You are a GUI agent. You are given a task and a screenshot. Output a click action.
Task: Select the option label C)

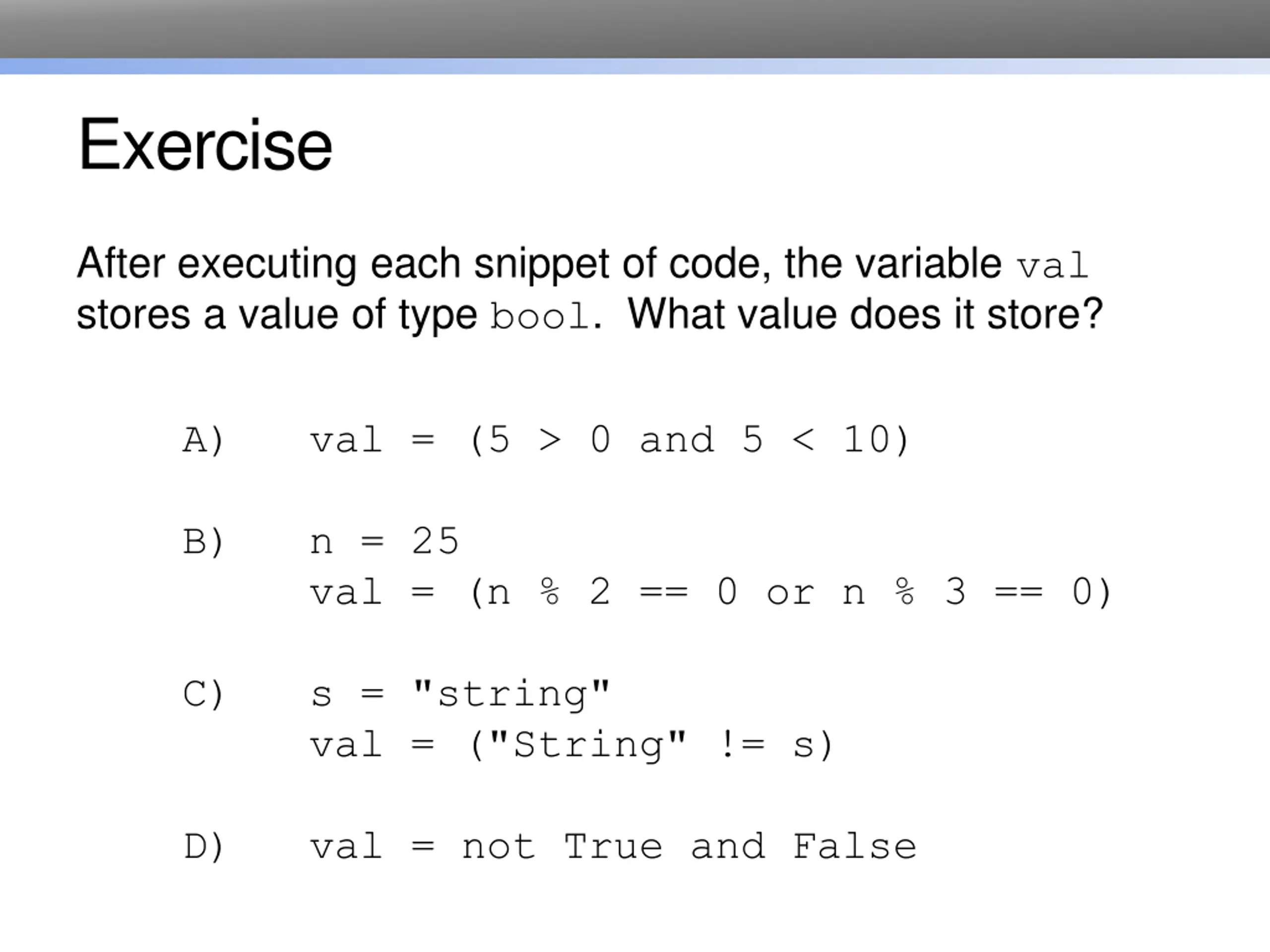click(x=203, y=694)
